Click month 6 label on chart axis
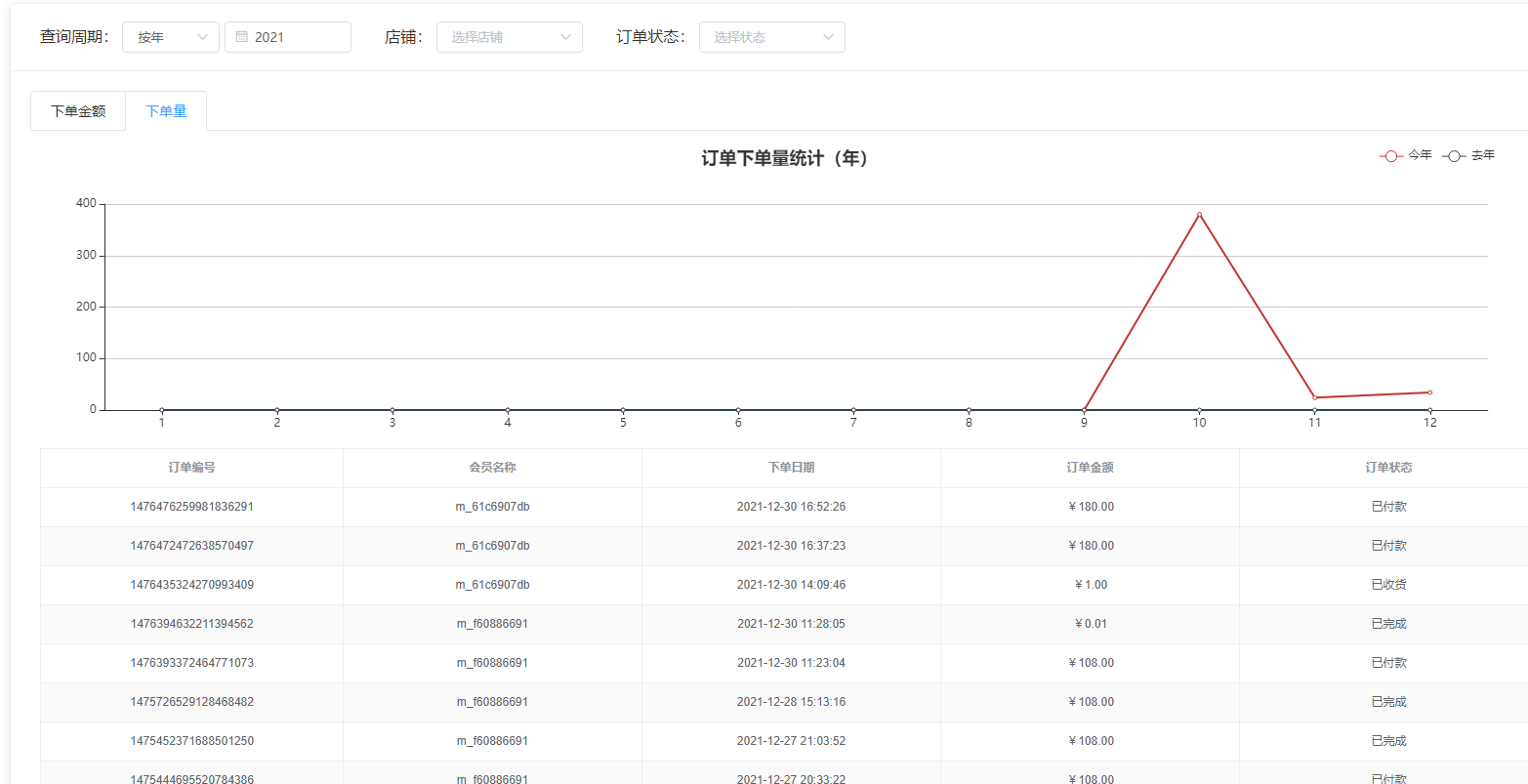Image resolution: width=1528 pixels, height=784 pixels. pyautogui.click(x=738, y=423)
